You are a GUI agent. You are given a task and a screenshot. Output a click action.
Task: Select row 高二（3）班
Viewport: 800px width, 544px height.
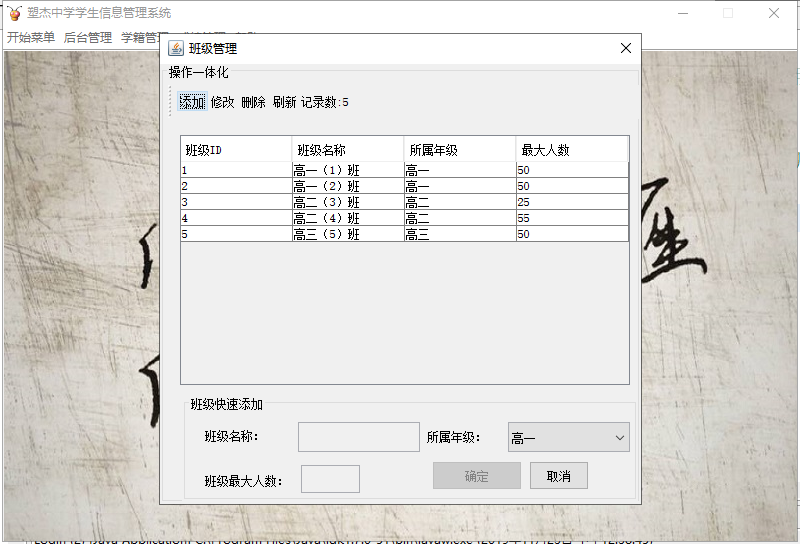(x=405, y=202)
